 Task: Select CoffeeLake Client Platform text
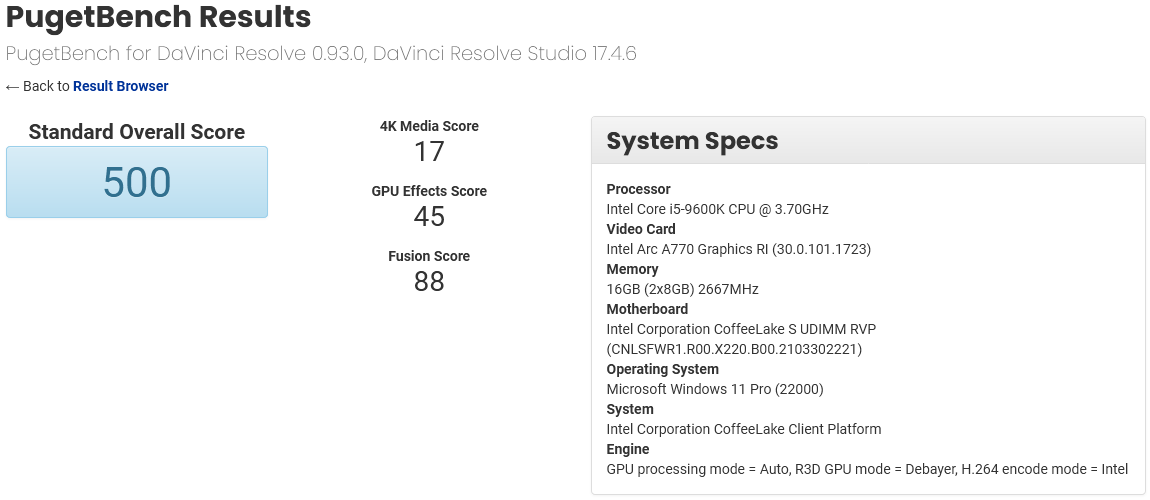pos(744,430)
